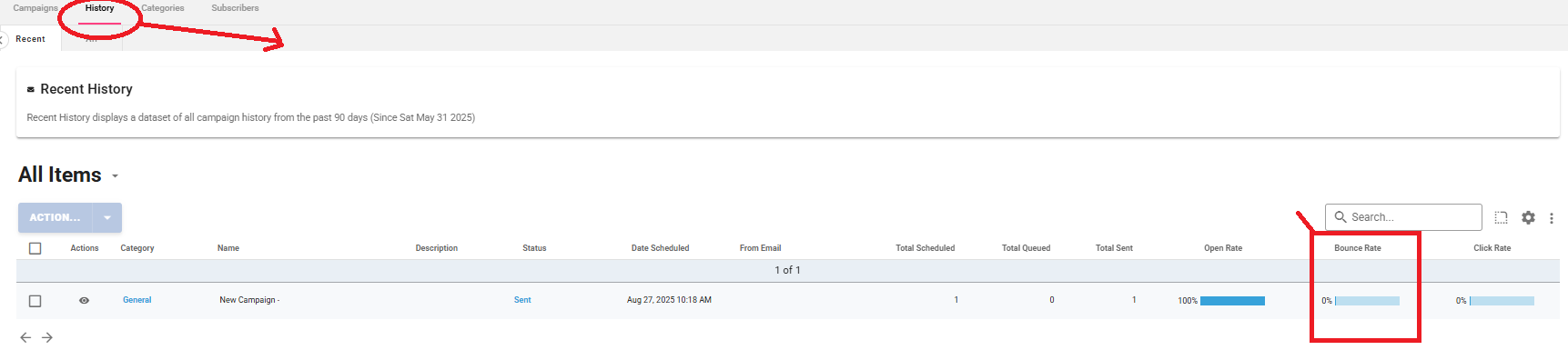Click the Action button
The height and width of the screenshot is (360, 1568).
coord(55,217)
